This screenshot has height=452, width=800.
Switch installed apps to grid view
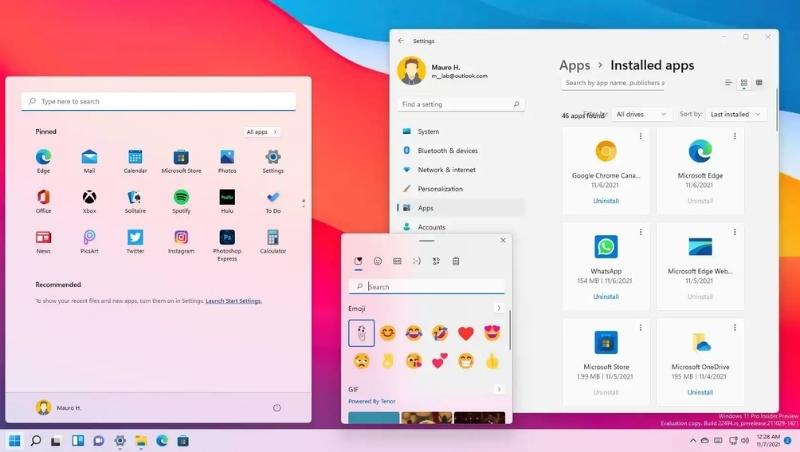[x=744, y=83]
